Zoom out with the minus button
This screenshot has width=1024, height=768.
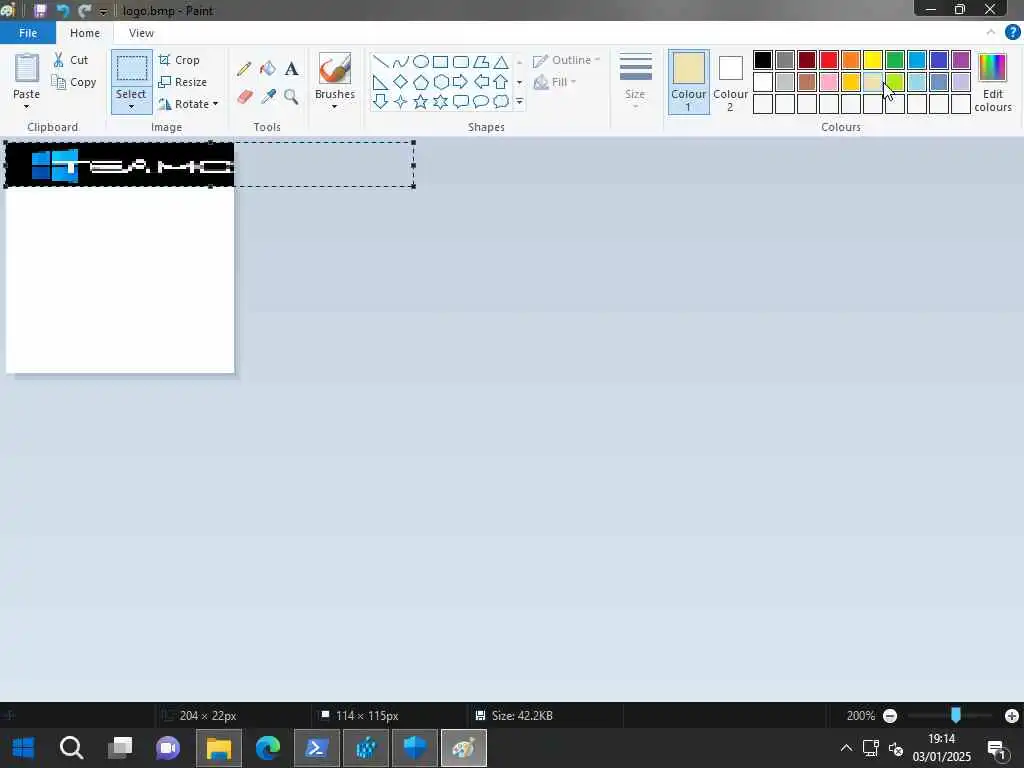890,716
